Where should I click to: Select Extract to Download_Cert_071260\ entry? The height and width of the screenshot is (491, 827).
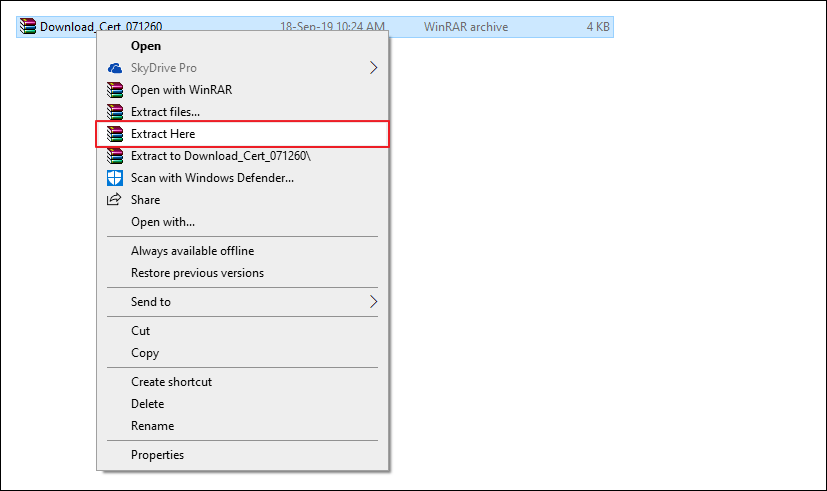coord(243,156)
